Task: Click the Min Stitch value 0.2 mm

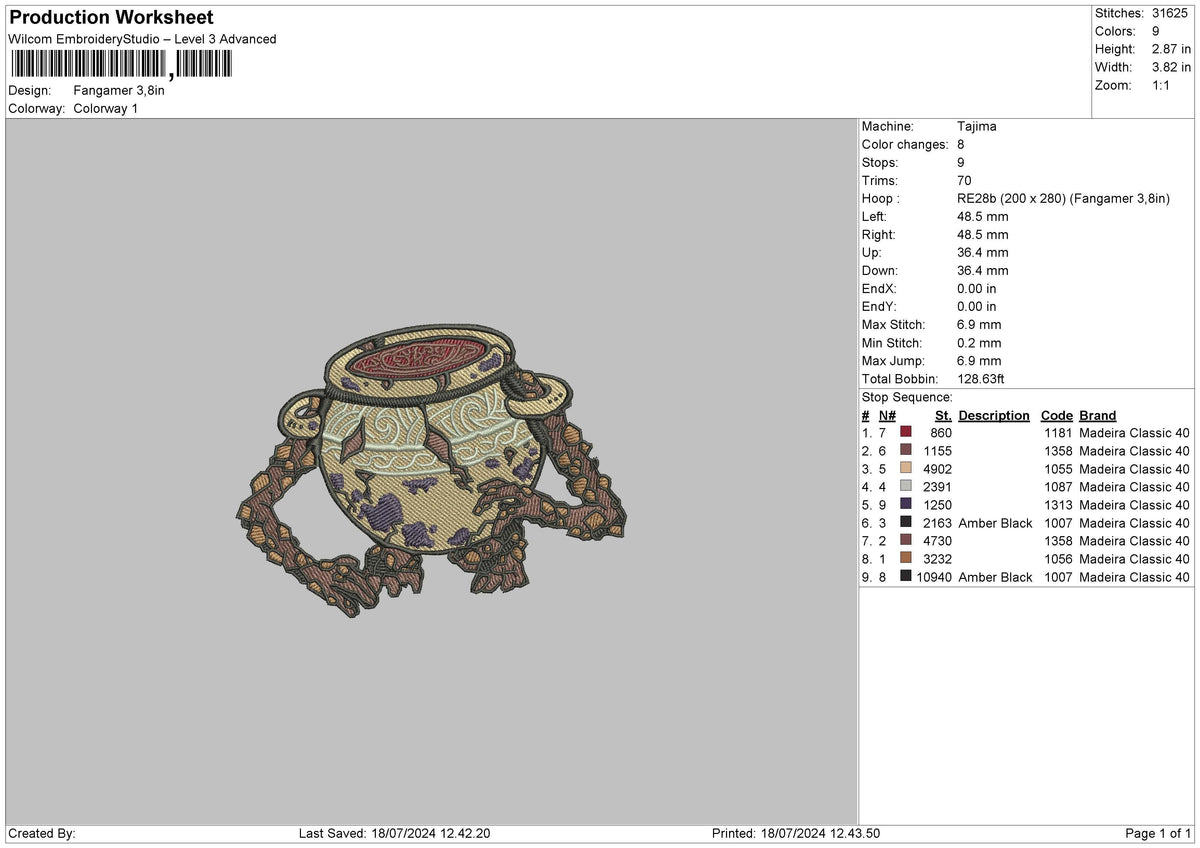Action: 979,342
